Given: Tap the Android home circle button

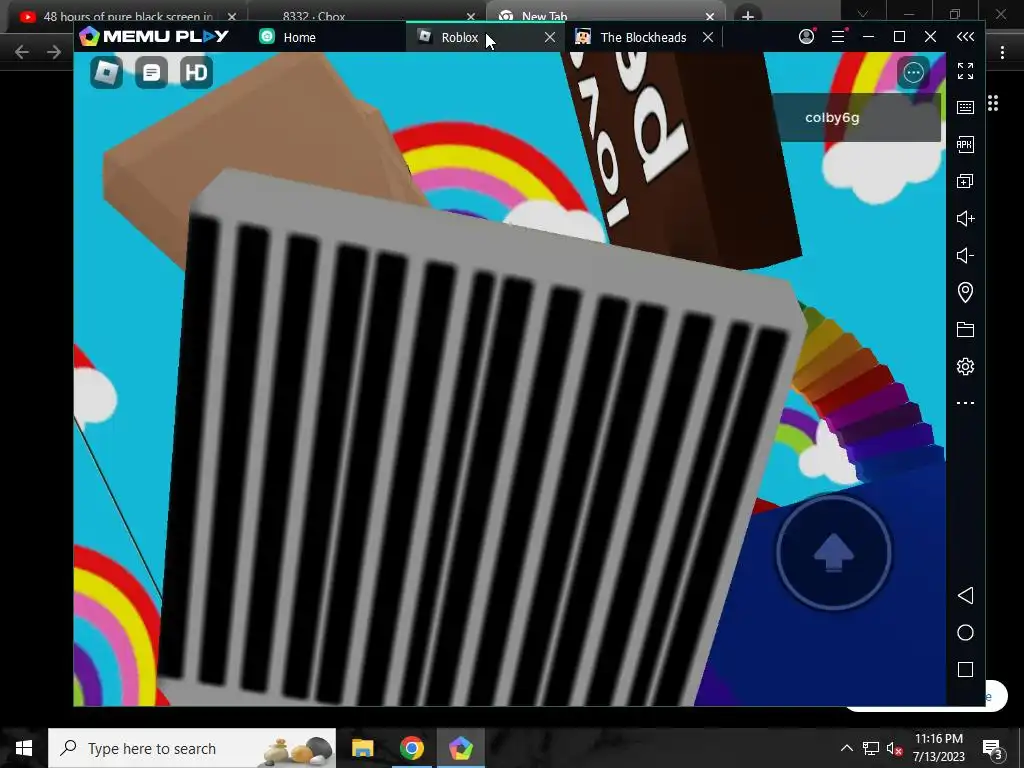Looking at the screenshot, I should 965,632.
